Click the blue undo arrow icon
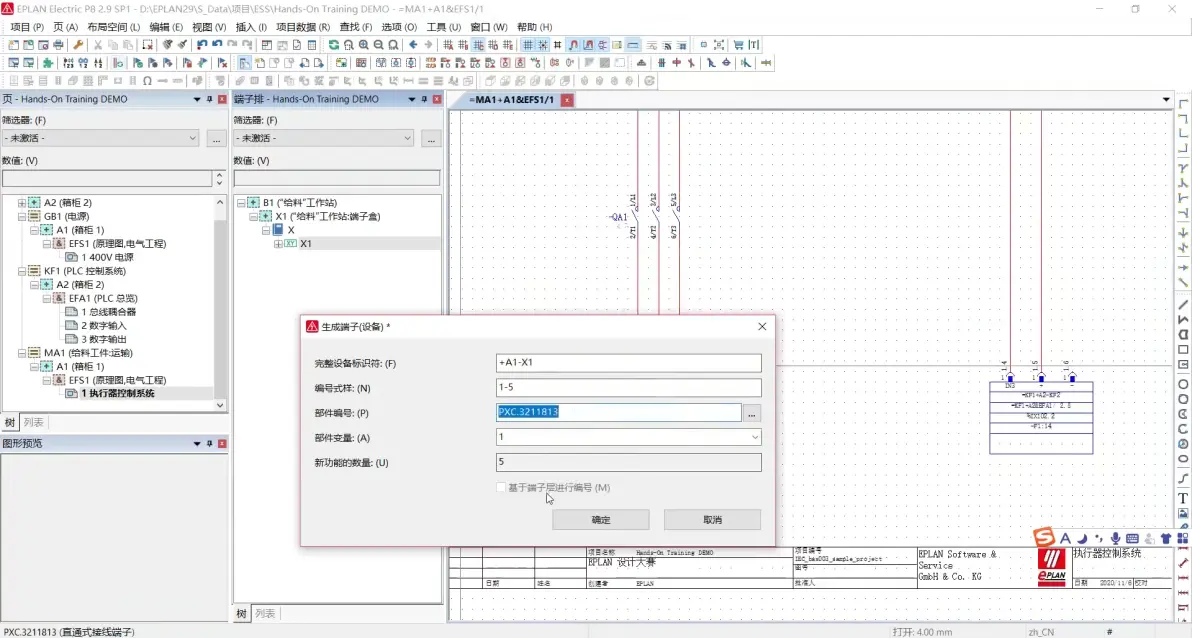The height and width of the screenshot is (638, 1192). [217, 45]
